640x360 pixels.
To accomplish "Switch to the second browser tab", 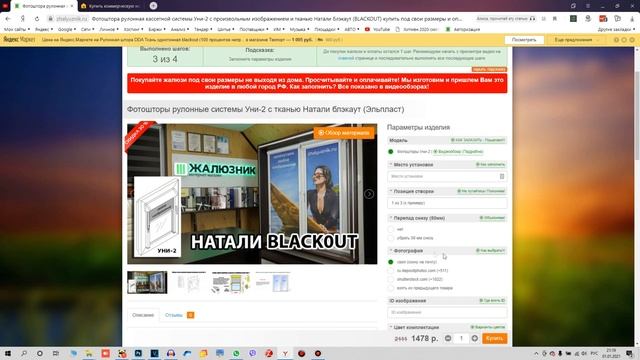I will click(111, 6).
